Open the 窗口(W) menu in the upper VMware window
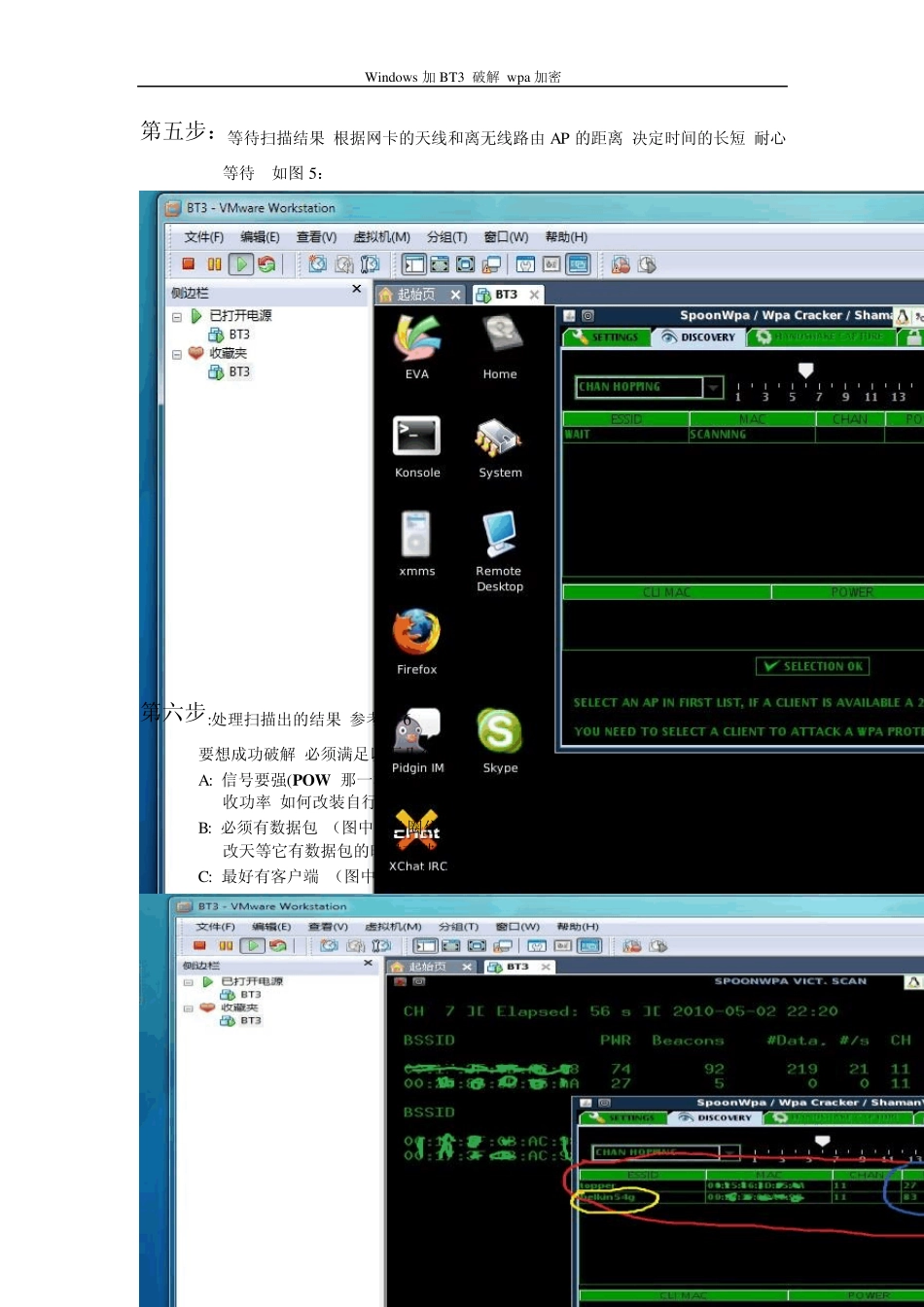This screenshot has height=1307, width=924. pos(506,237)
